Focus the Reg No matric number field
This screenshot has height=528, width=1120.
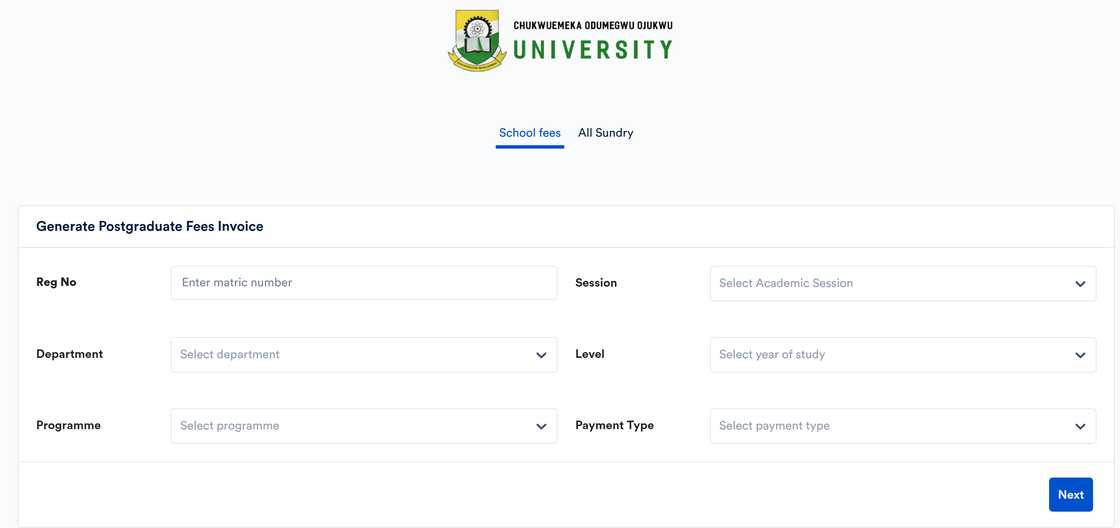364,283
